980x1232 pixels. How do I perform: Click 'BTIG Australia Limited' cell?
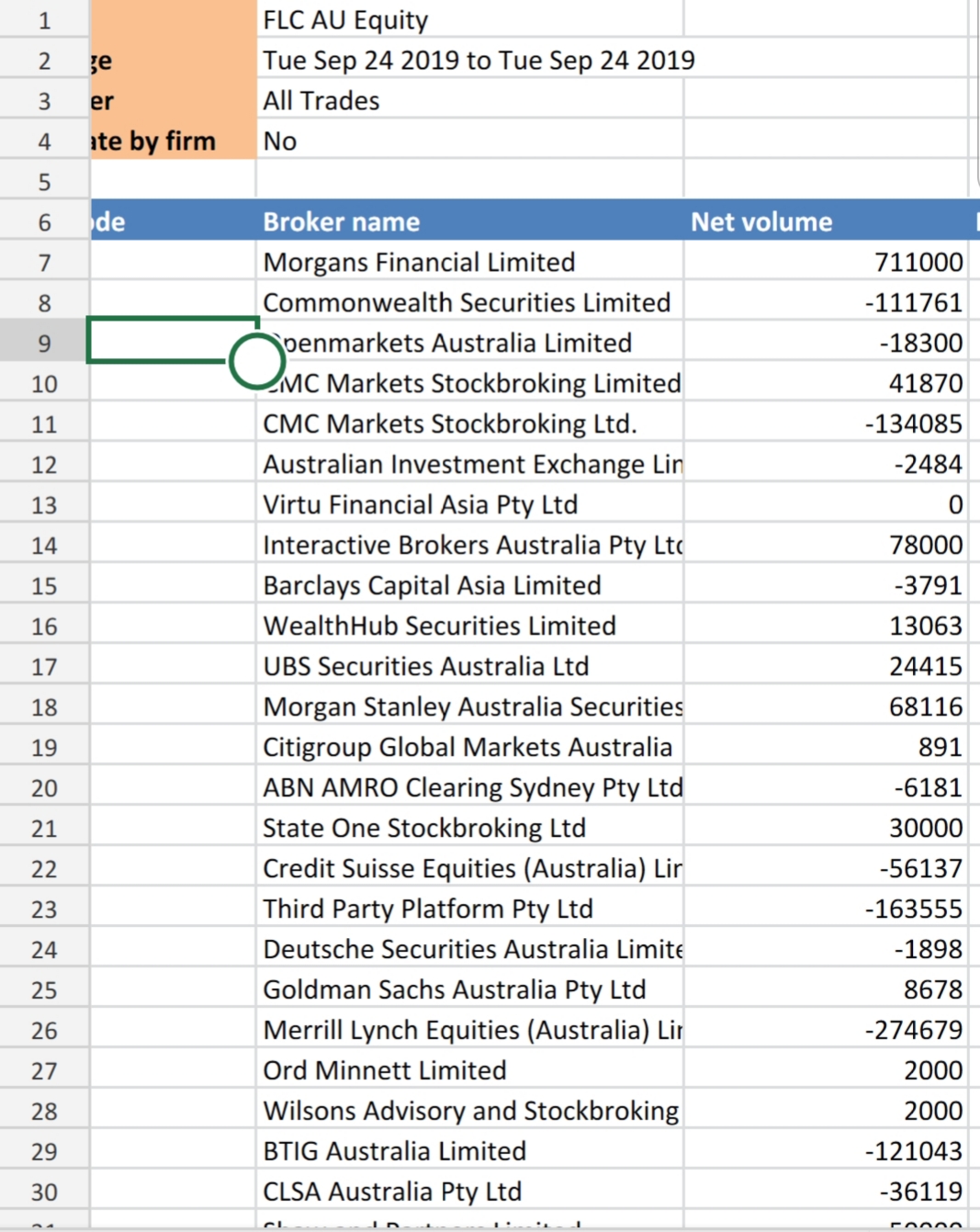469,1151
